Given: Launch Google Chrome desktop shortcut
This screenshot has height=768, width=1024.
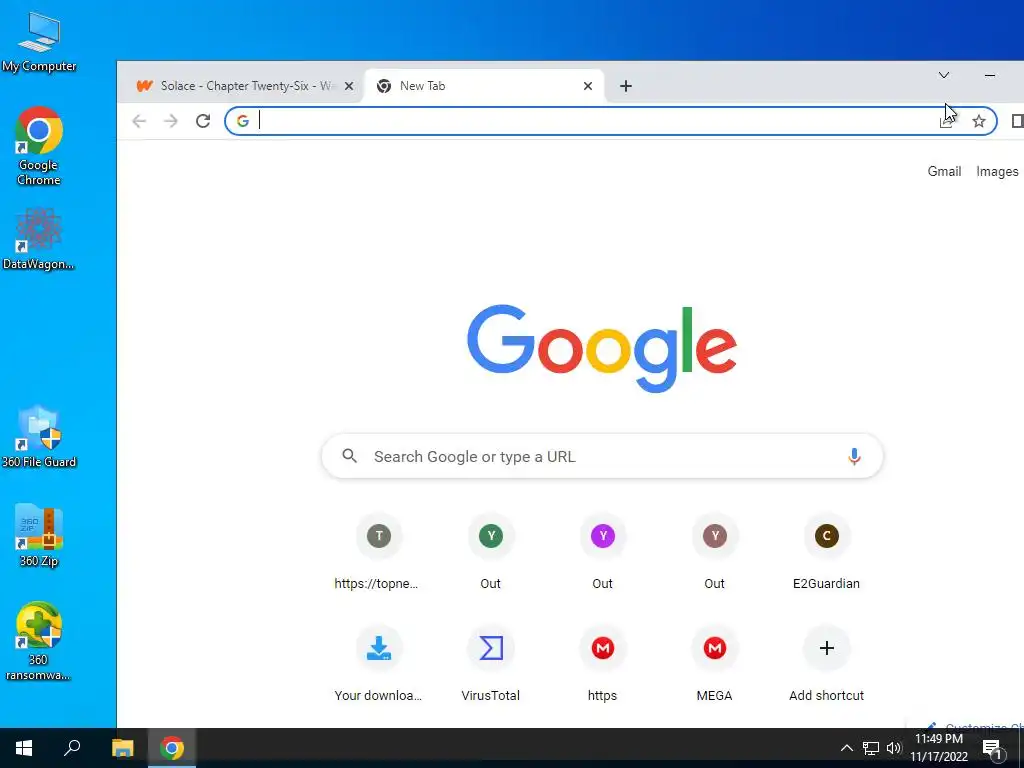Looking at the screenshot, I should click(x=39, y=145).
